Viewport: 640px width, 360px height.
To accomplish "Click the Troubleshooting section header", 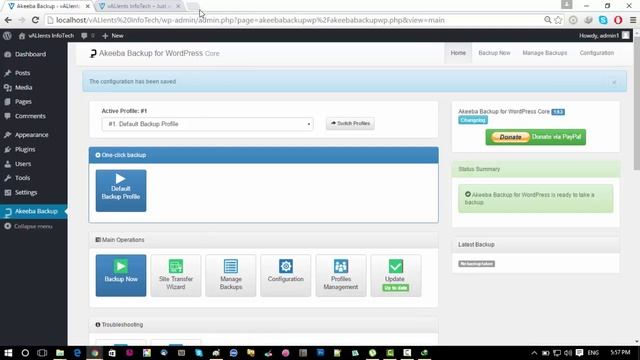I will (x=264, y=324).
